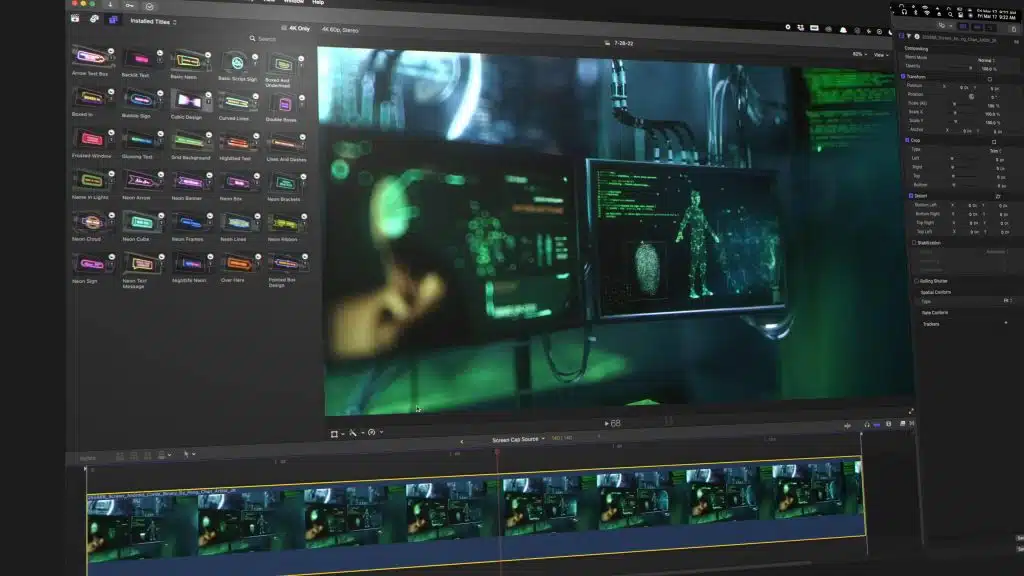Click the Wi-Fi icon in menu bar
Image resolution: width=1024 pixels, height=576 pixels.
926,12
